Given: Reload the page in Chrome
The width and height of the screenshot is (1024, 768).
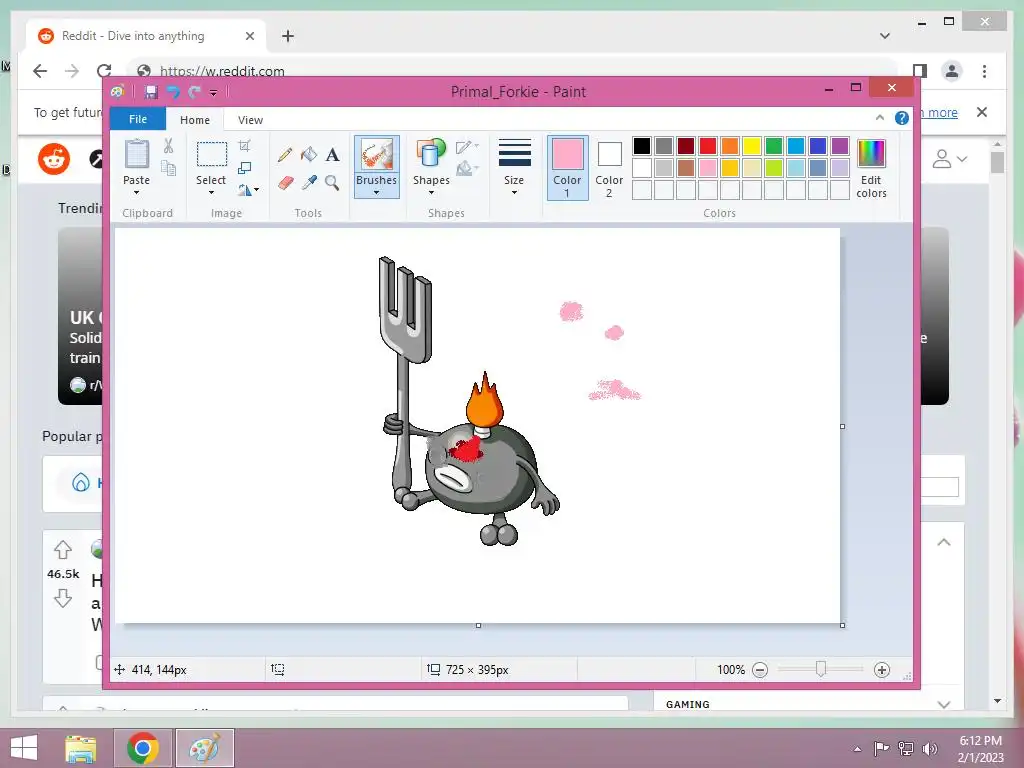Looking at the screenshot, I should 104,71.
